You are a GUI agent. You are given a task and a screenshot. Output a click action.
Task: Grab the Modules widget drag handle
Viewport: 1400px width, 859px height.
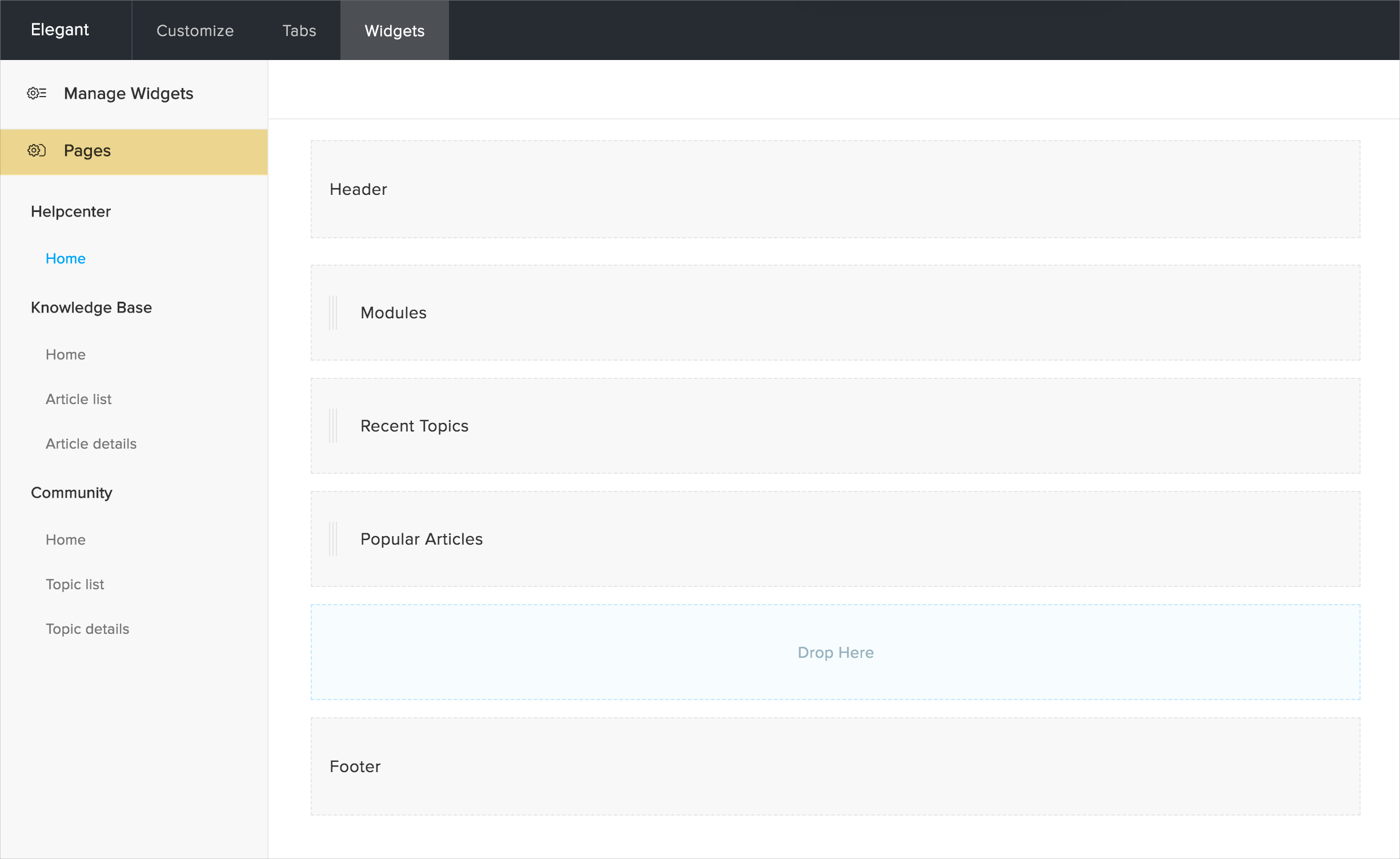tap(333, 313)
